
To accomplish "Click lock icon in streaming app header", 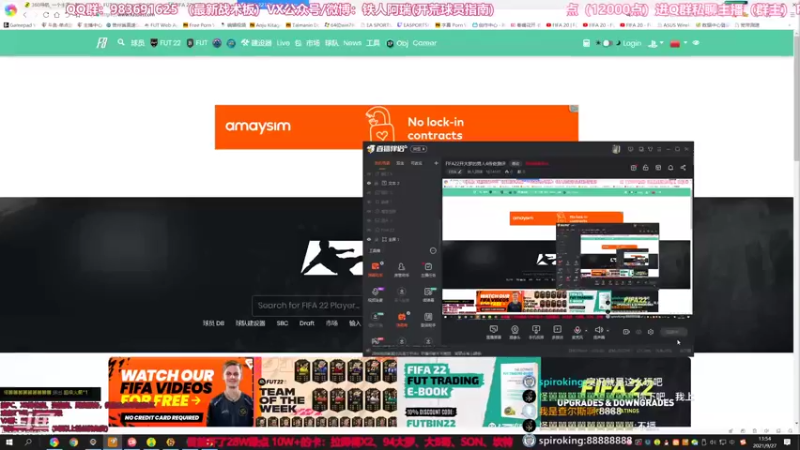I will point(645,167).
